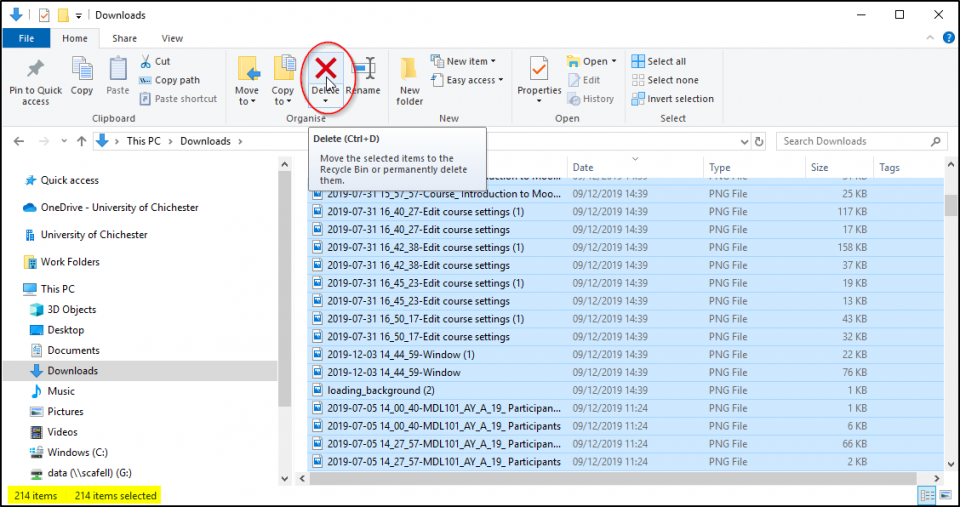Expand the Delete options dropdown arrow
The width and height of the screenshot is (960, 507).
[x=326, y=102]
